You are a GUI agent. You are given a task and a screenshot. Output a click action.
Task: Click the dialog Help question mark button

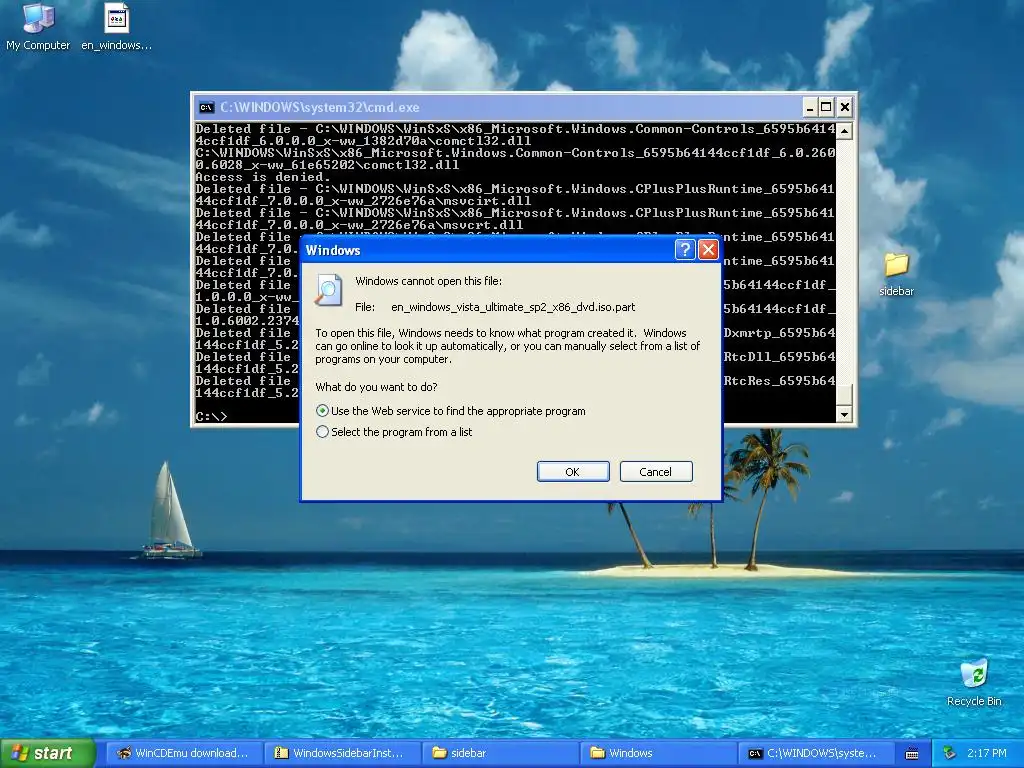(x=684, y=249)
